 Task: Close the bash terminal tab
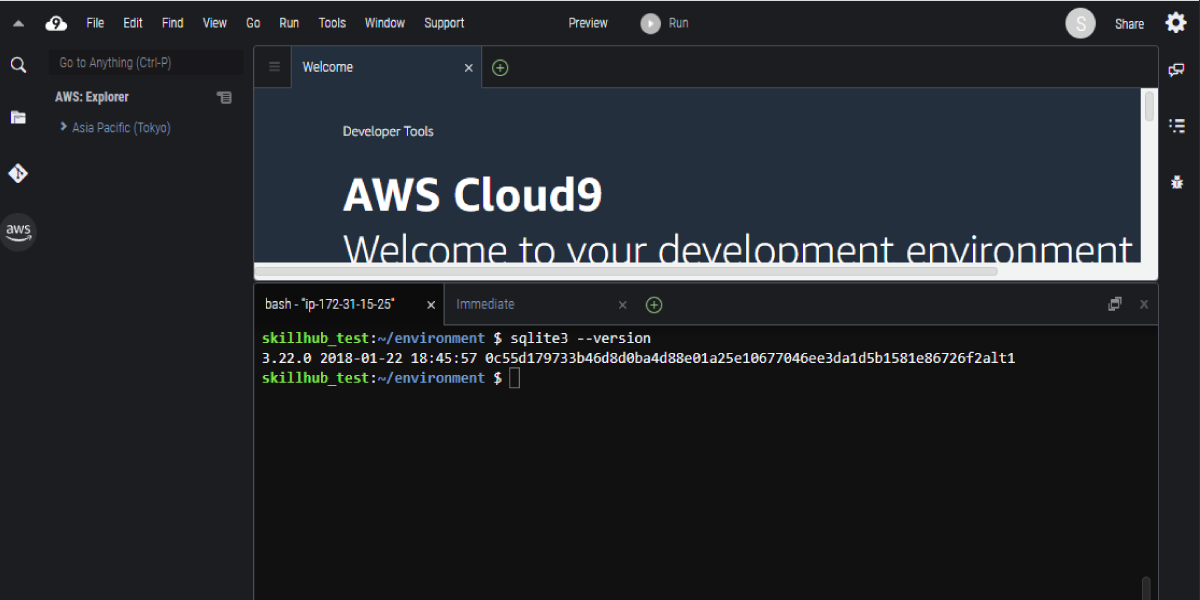click(431, 305)
